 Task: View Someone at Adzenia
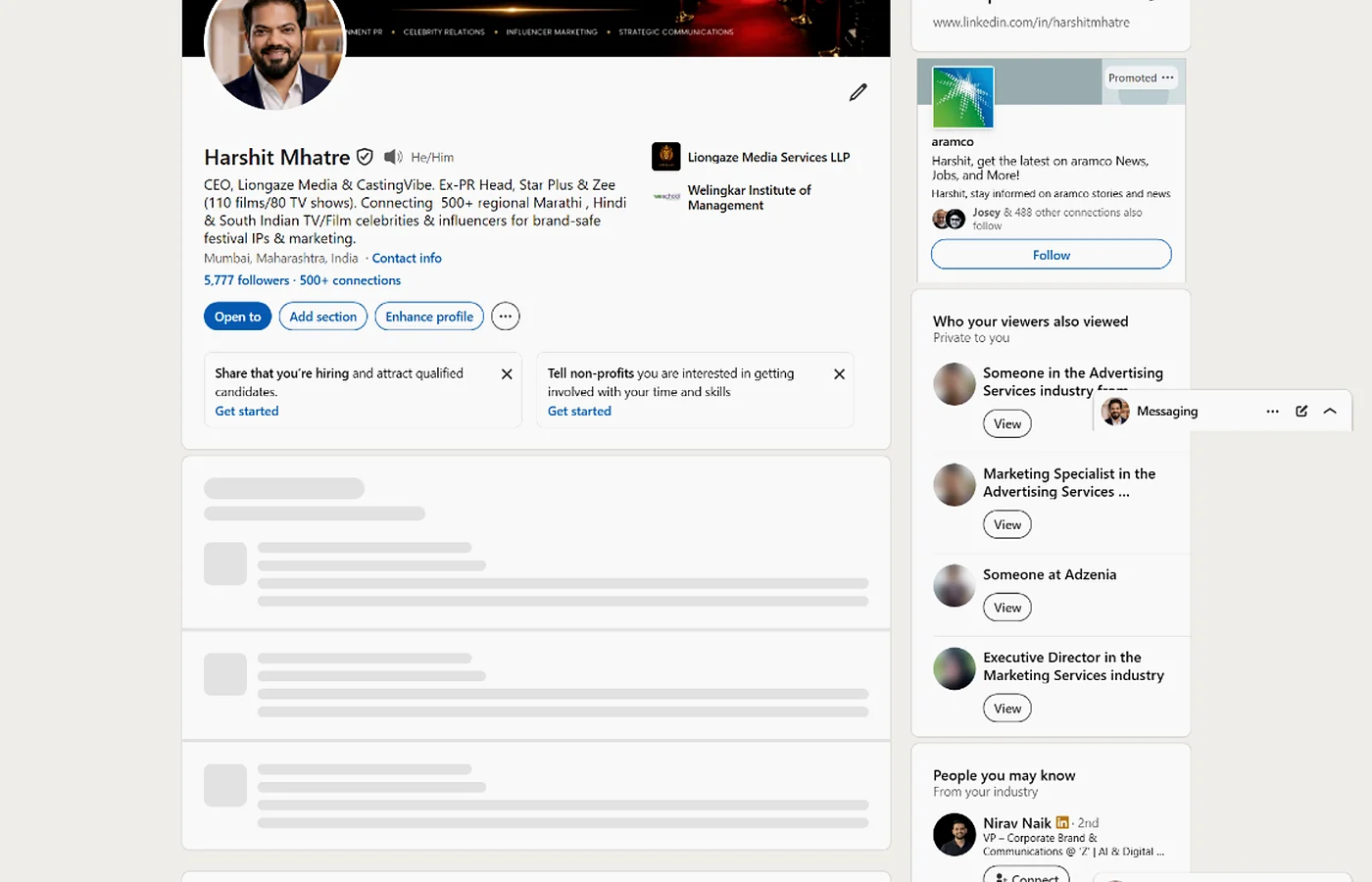[x=1007, y=608]
